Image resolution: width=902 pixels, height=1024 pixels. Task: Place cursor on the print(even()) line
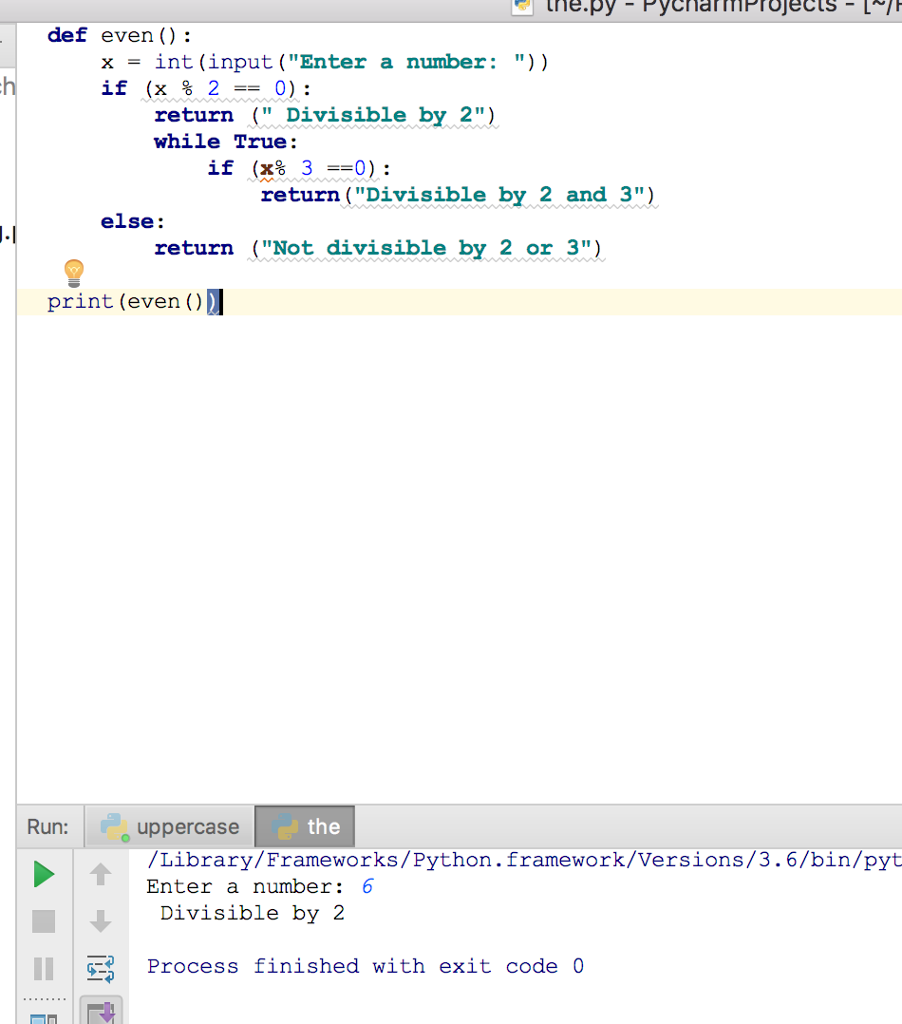(x=130, y=300)
